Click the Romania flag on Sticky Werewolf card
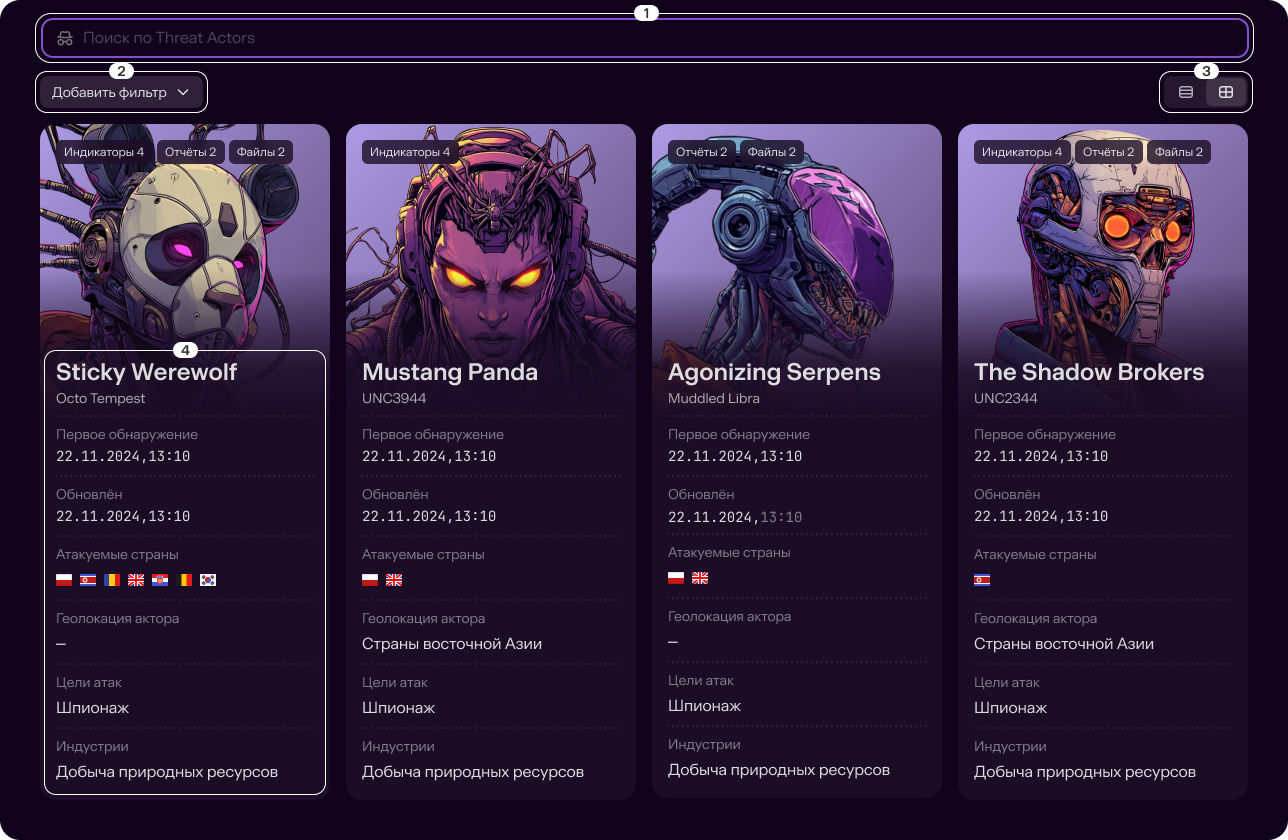Screen dimensions: 1288x840 coord(112,580)
